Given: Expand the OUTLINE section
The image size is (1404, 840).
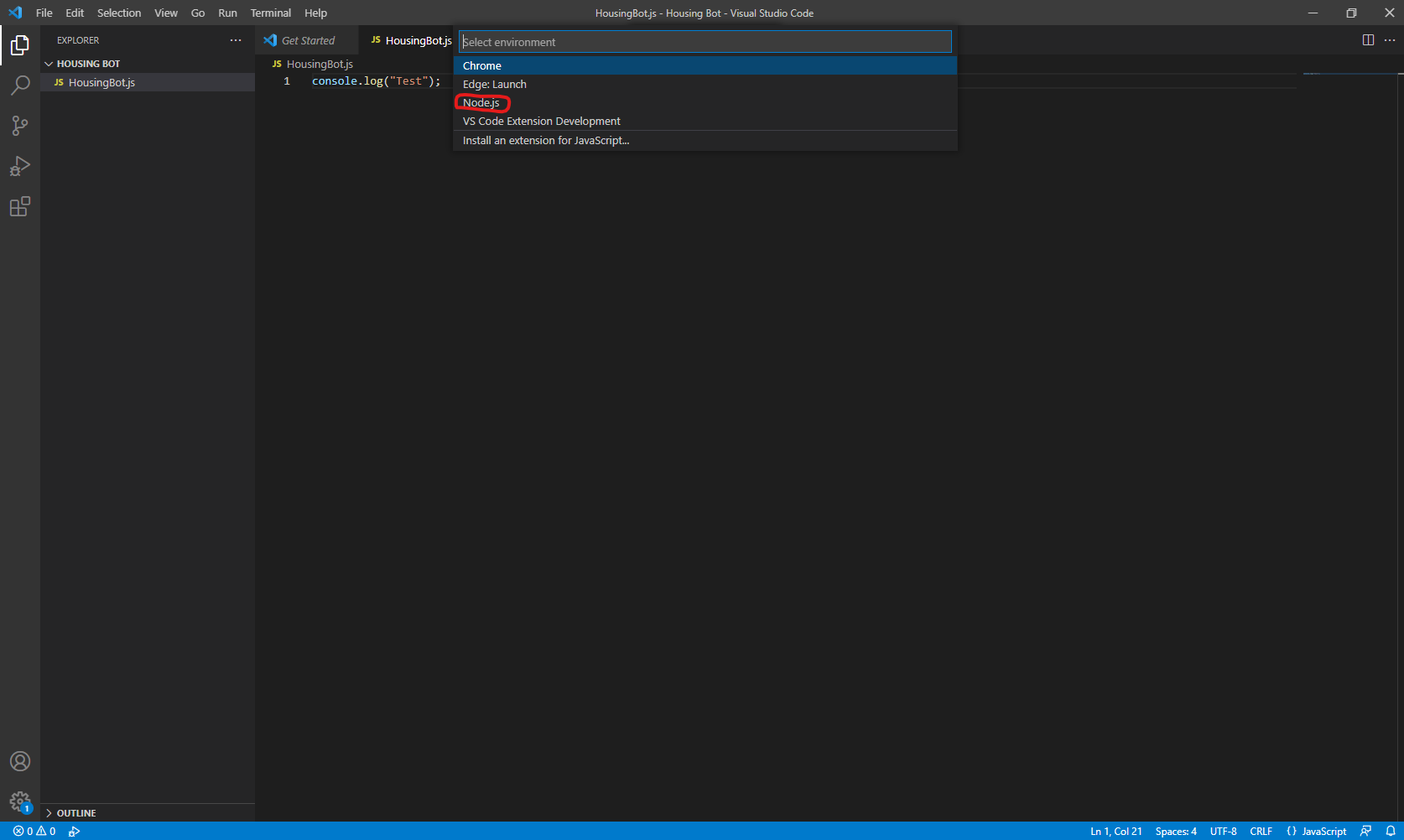Looking at the screenshot, I should 75,812.
